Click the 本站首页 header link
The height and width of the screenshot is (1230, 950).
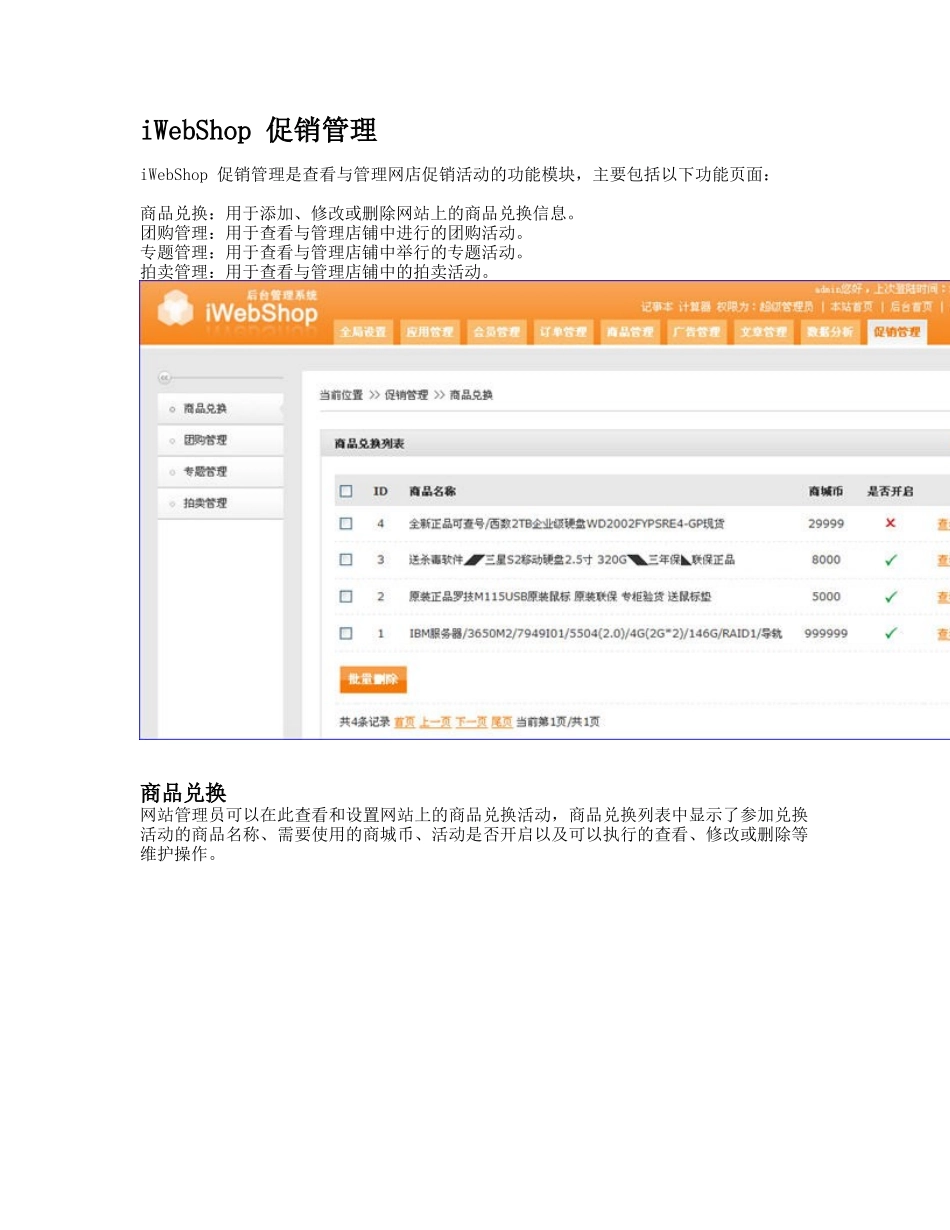852,307
